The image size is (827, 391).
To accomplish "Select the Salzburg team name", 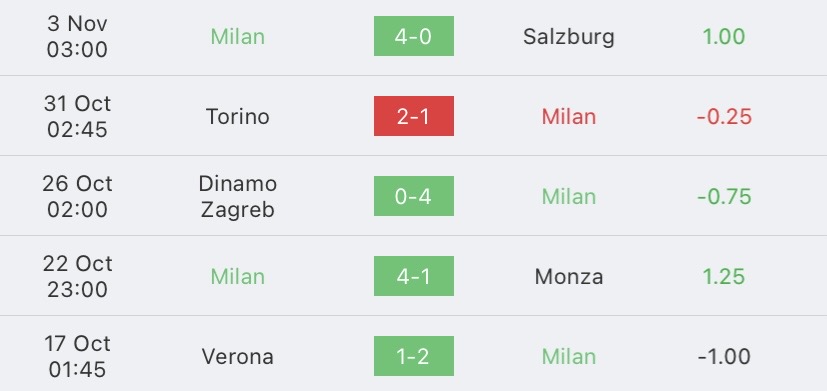I will pyautogui.click(x=569, y=37).
